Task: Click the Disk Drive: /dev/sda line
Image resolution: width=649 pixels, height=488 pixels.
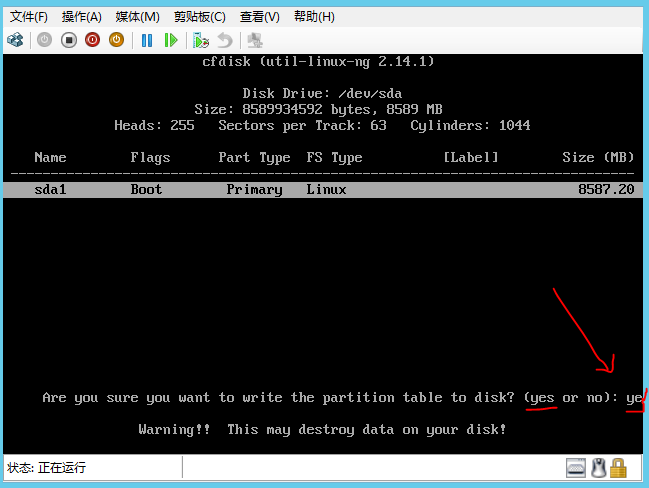Action: pos(322,94)
